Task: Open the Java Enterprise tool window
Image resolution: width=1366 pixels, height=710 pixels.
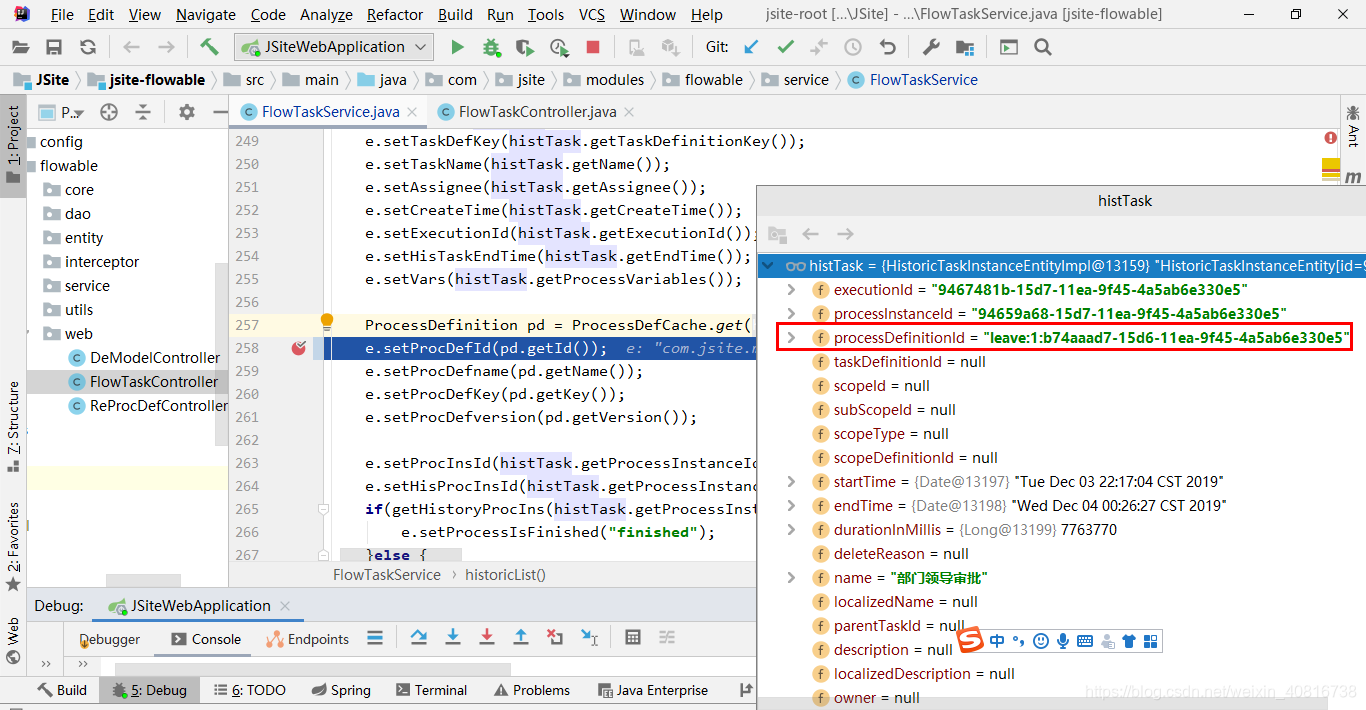Action: coord(652,690)
